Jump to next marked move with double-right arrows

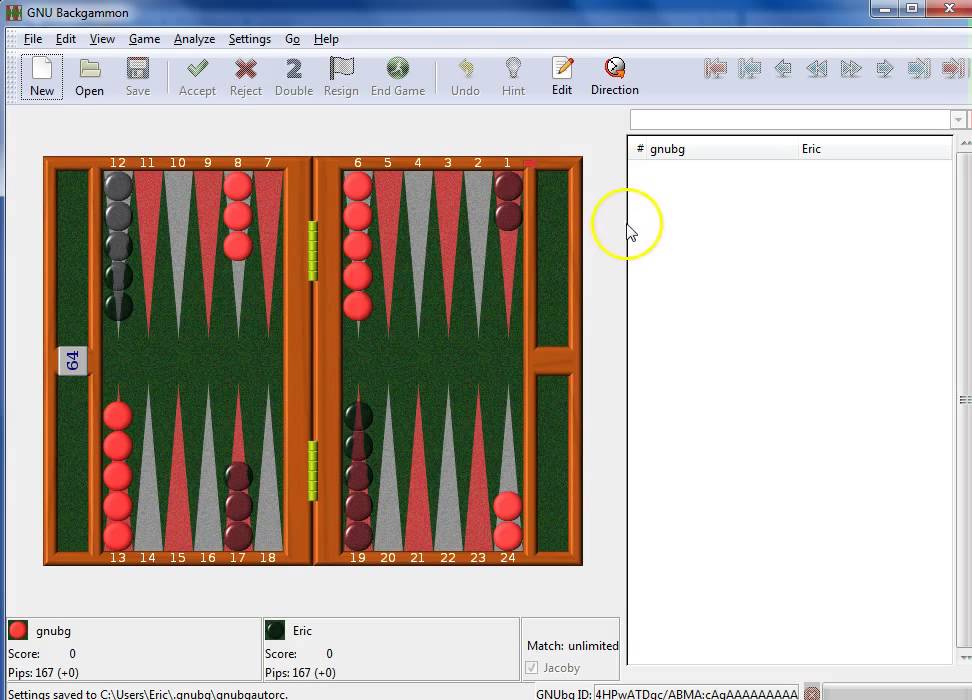click(851, 68)
